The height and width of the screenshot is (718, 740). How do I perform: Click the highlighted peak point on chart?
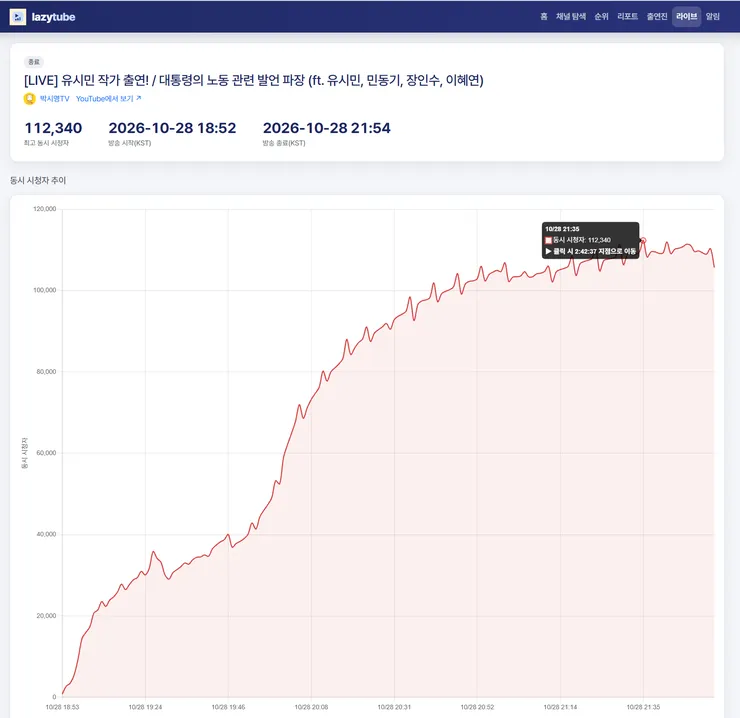tap(643, 241)
